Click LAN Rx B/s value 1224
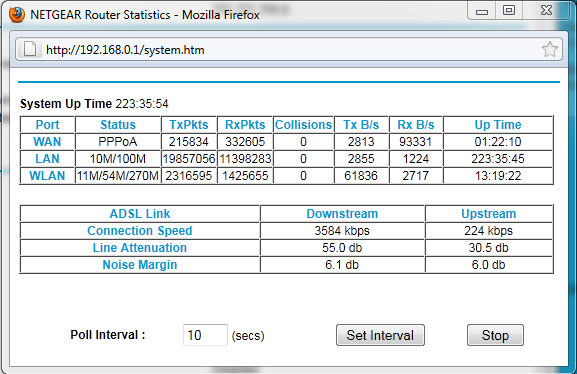The width and height of the screenshot is (577, 374). (416, 159)
